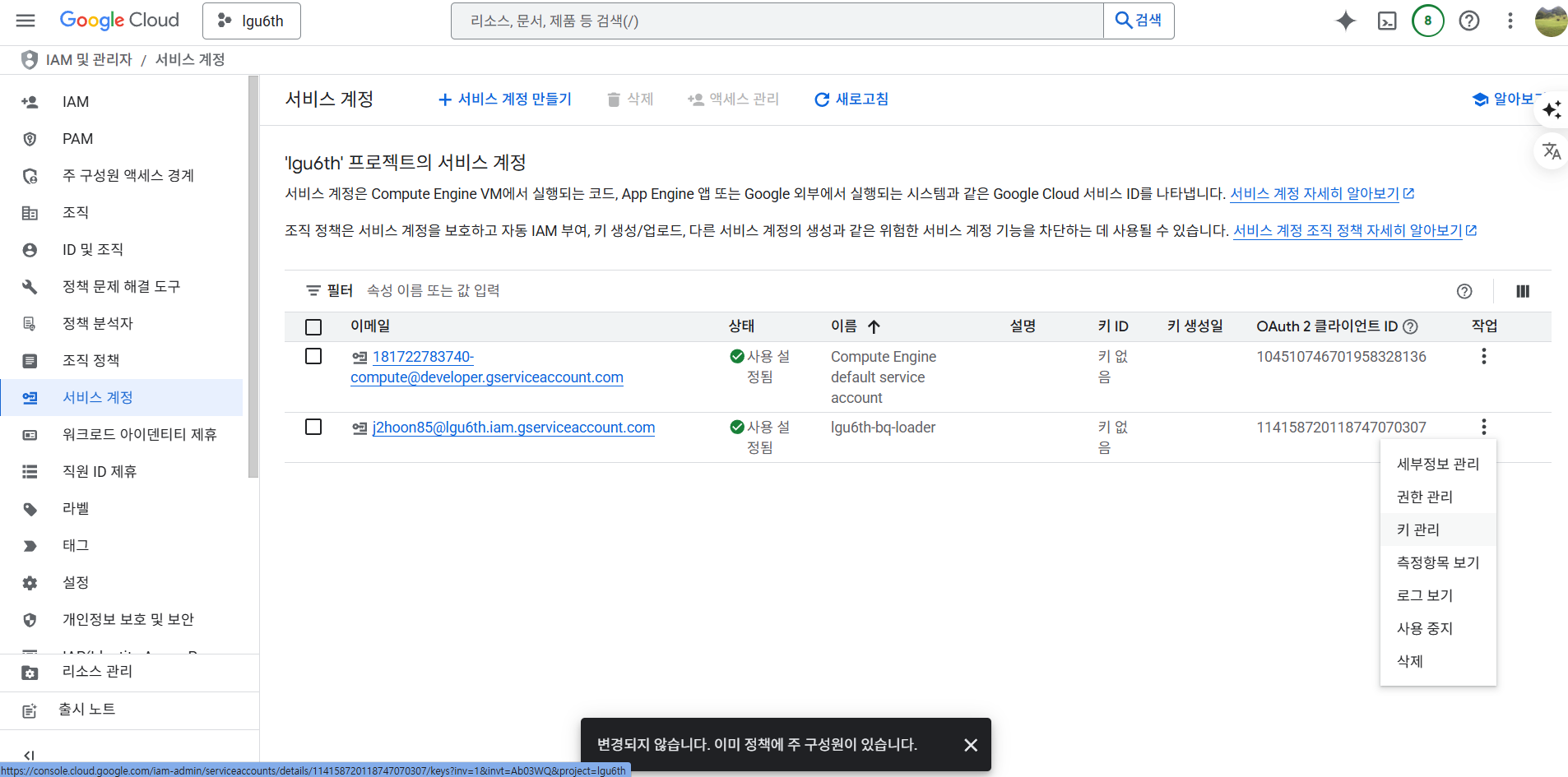Open 정책 문제 해결 도구 sidebar item
This screenshot has height=777, width=1568.
(x=121, y=287)
